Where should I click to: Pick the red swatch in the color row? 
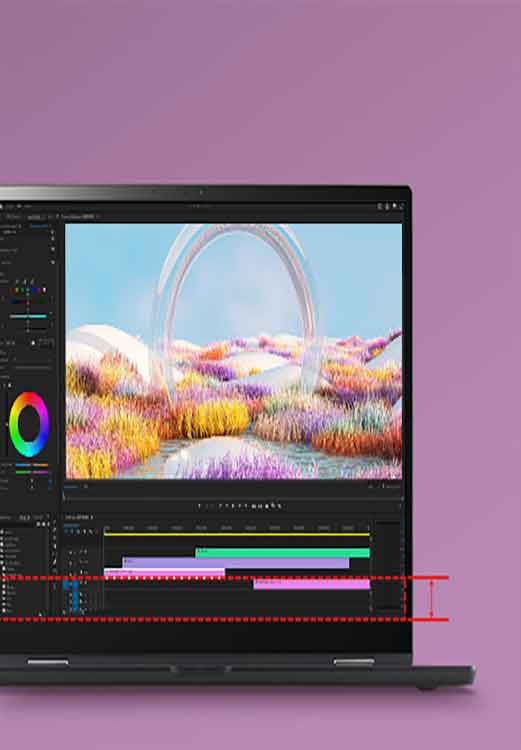click(11, 290)
